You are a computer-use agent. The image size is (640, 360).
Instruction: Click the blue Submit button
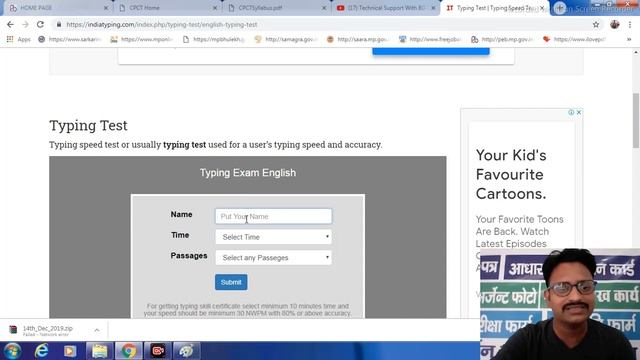click(x=231, y=282)
